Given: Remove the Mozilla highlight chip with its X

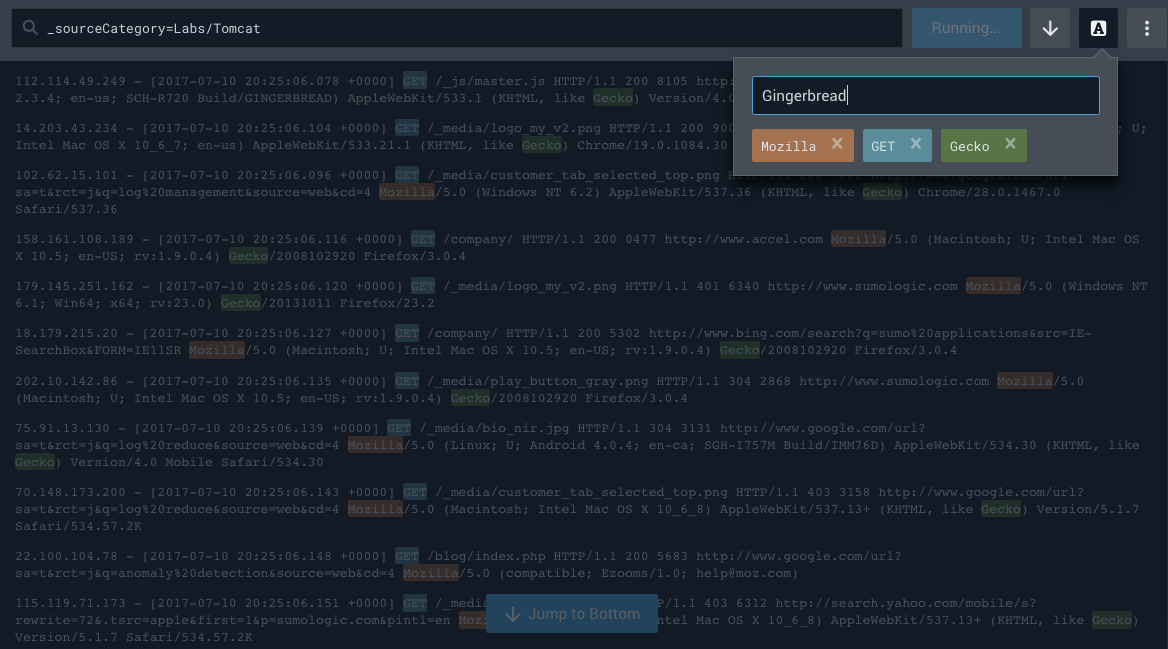Looking at the screenshot, I should [837, 145].
